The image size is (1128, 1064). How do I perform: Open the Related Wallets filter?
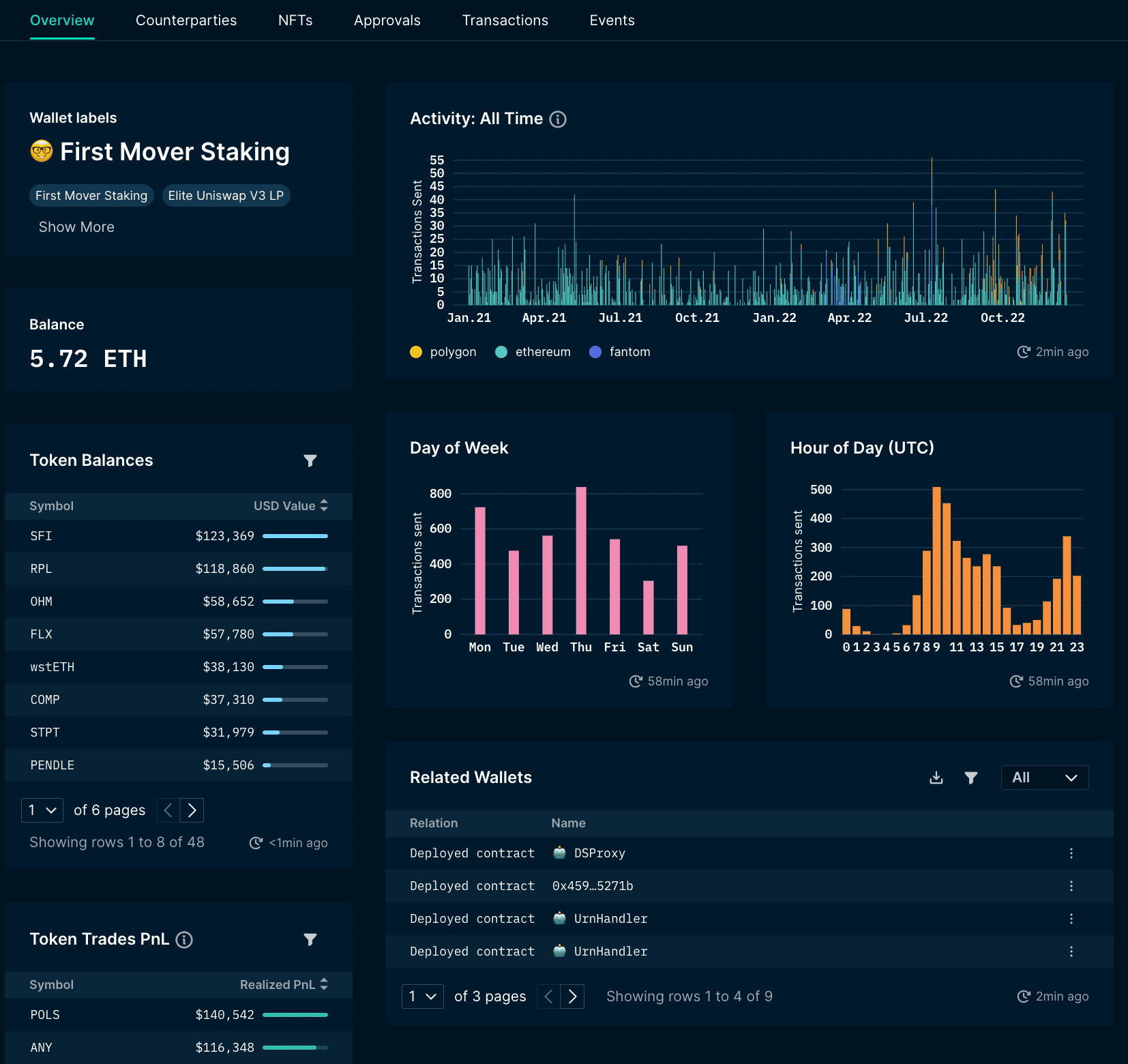coord(971,778)
